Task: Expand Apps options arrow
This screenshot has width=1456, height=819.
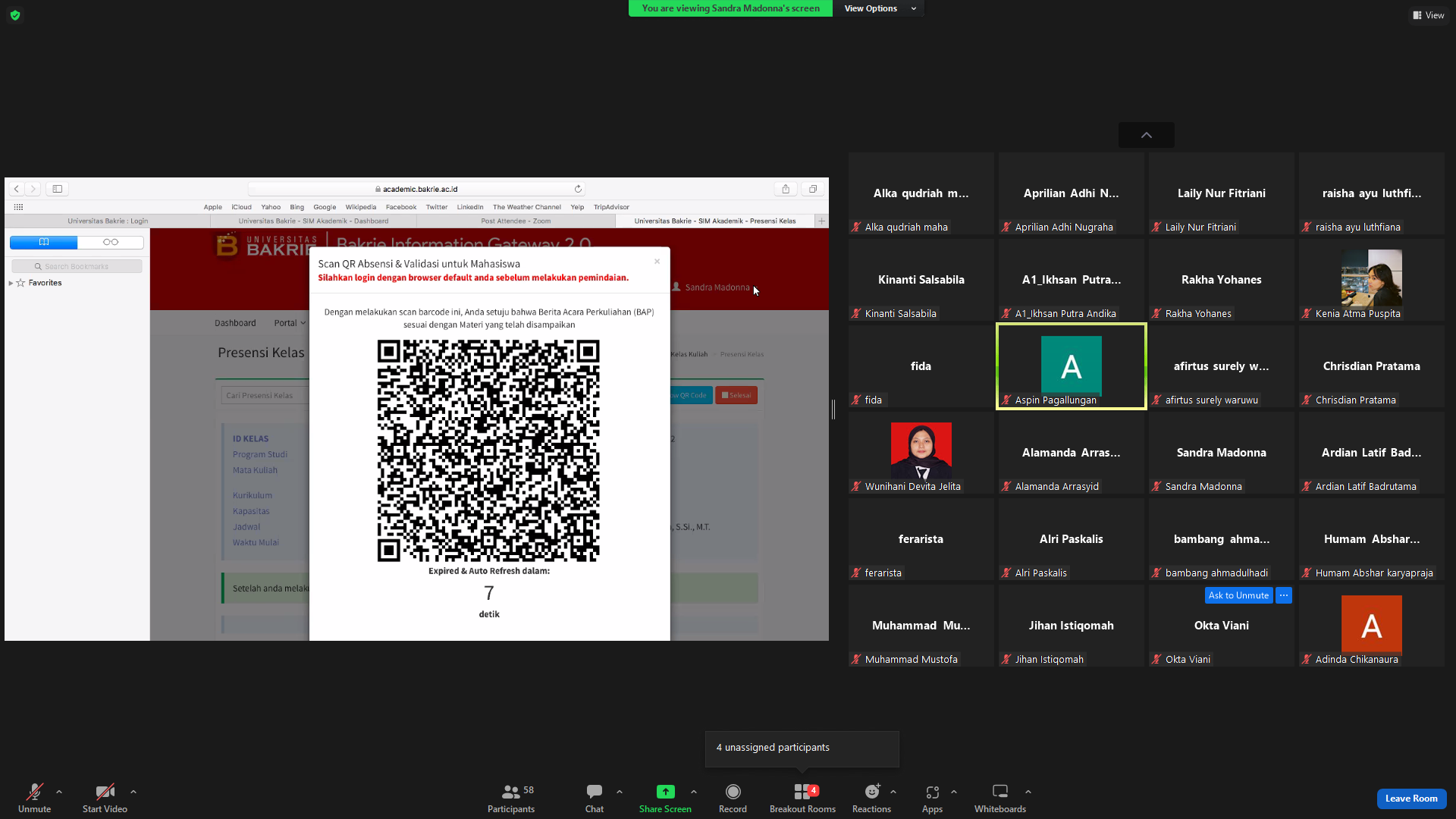Action: 954,792
